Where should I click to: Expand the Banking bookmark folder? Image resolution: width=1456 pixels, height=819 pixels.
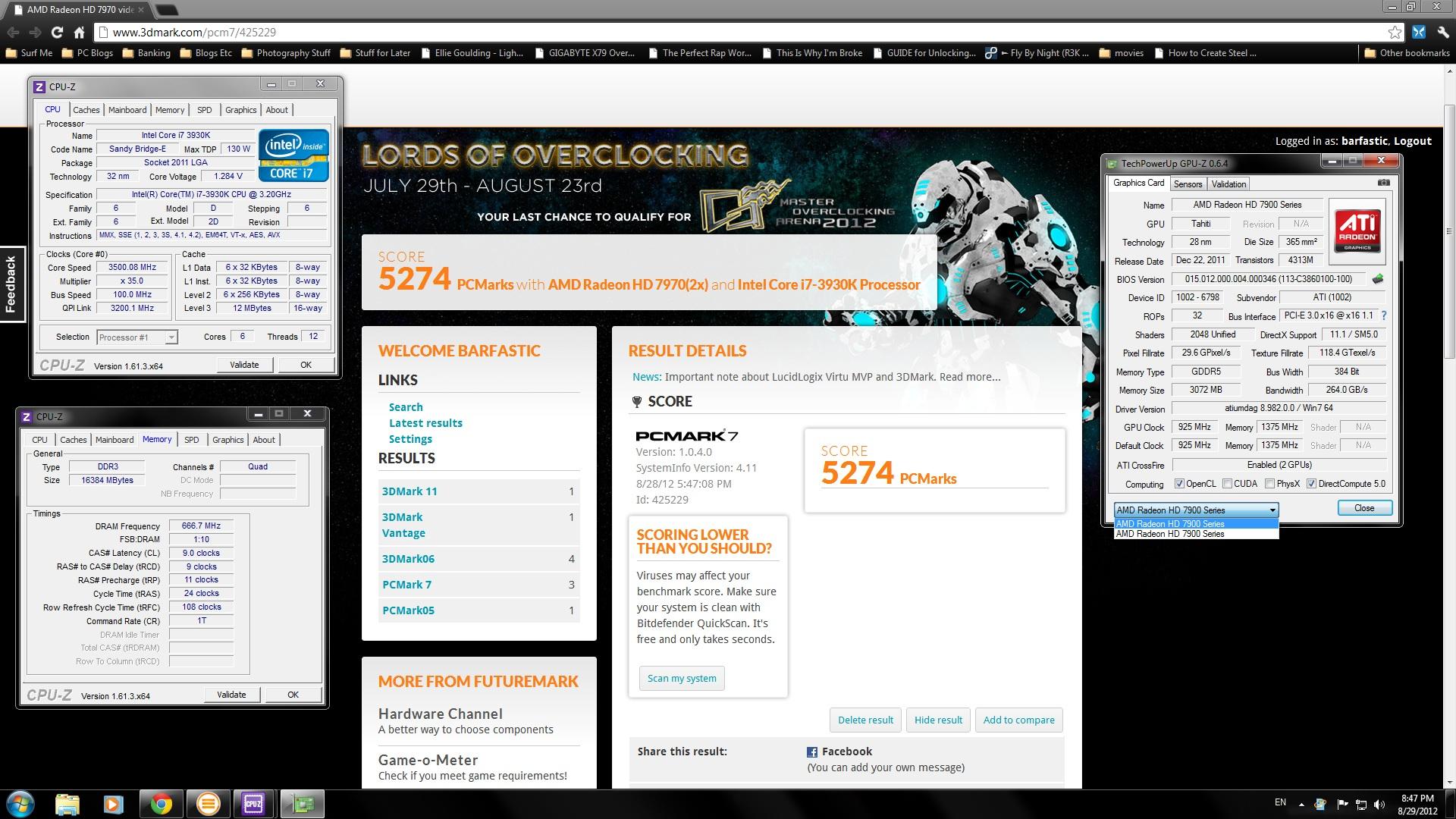tap(146, 53)
